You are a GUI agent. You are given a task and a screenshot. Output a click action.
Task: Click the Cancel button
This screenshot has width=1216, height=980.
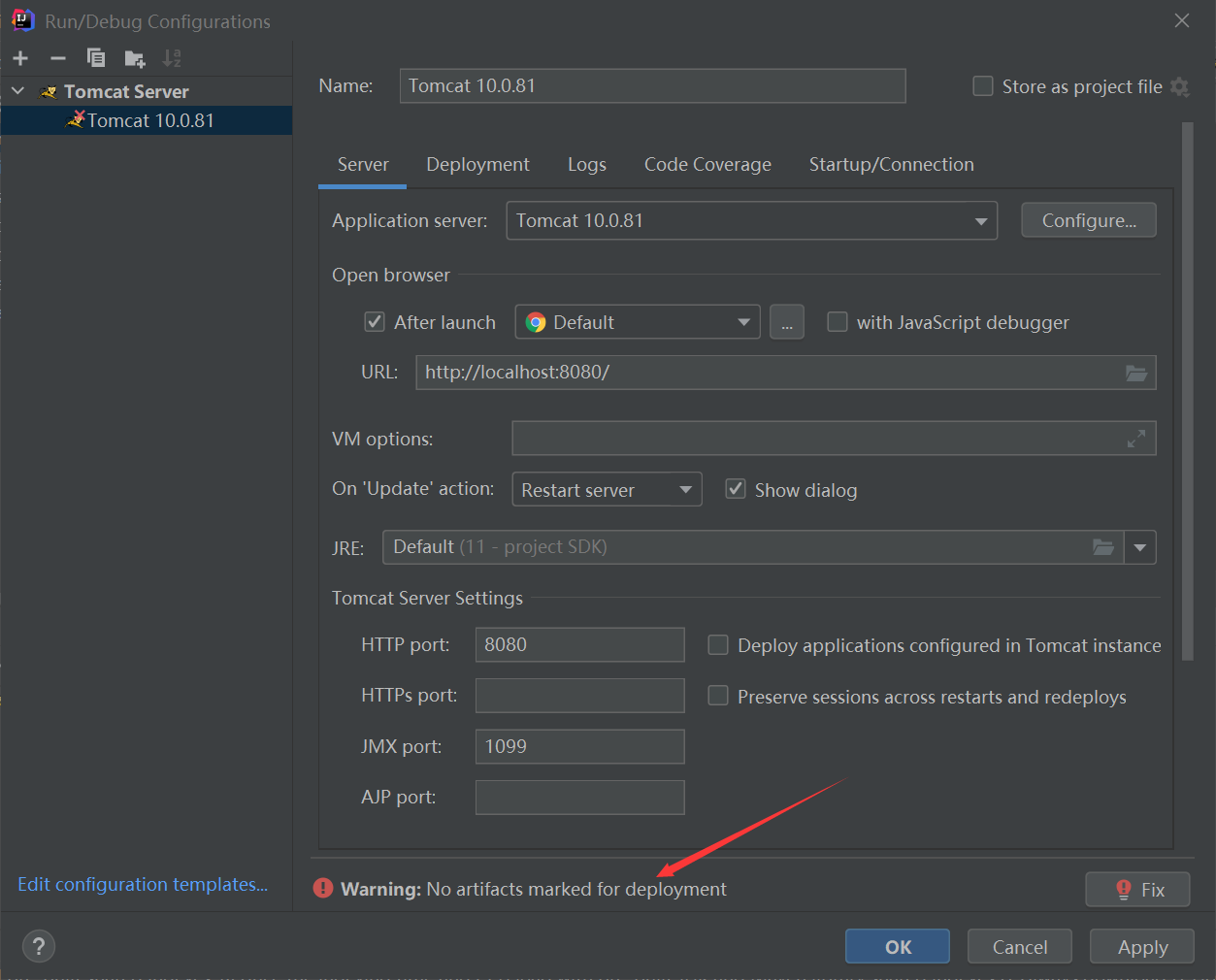pos(1020,947)
